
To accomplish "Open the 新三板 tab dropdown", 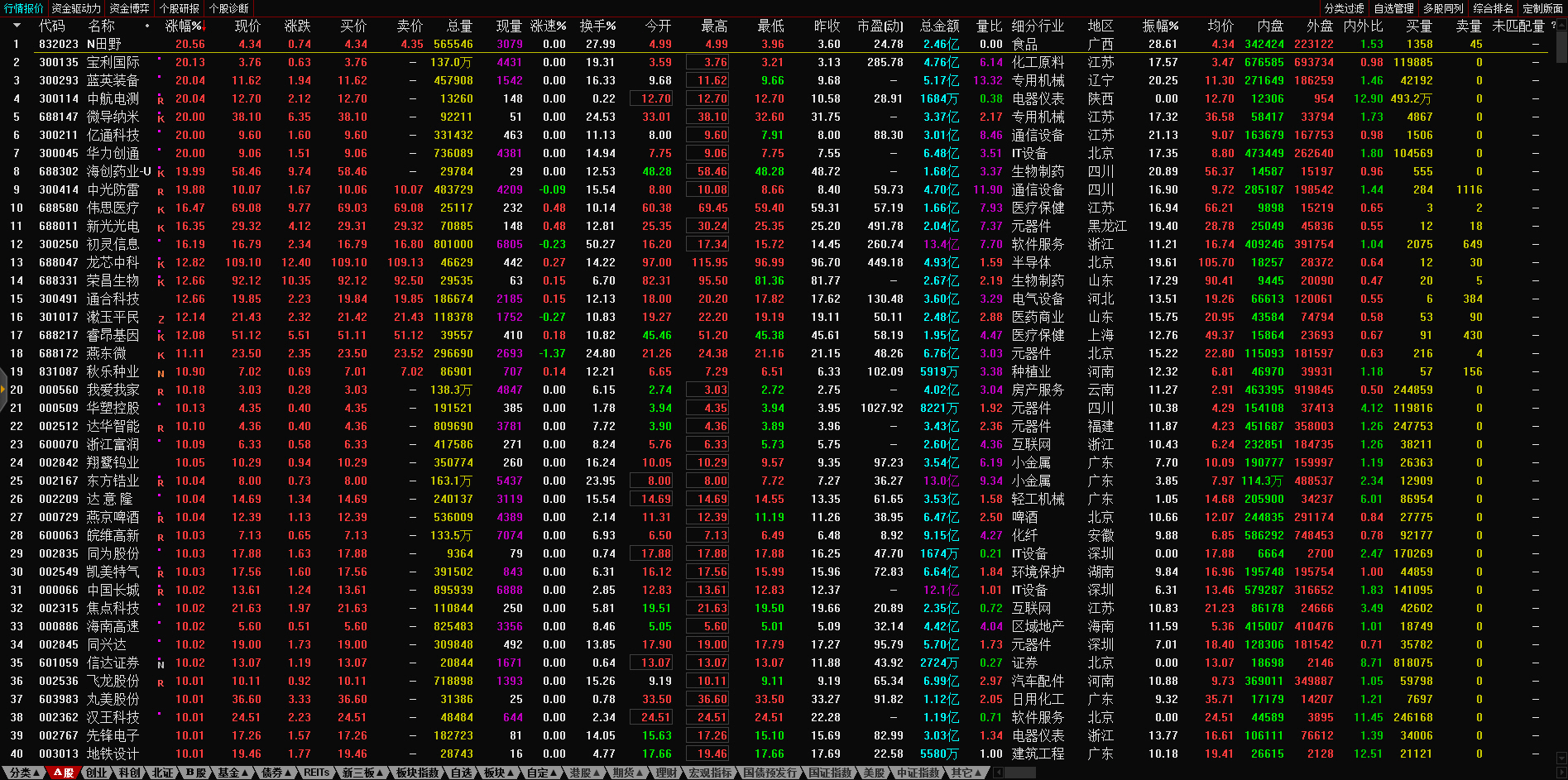I will 362,773.
